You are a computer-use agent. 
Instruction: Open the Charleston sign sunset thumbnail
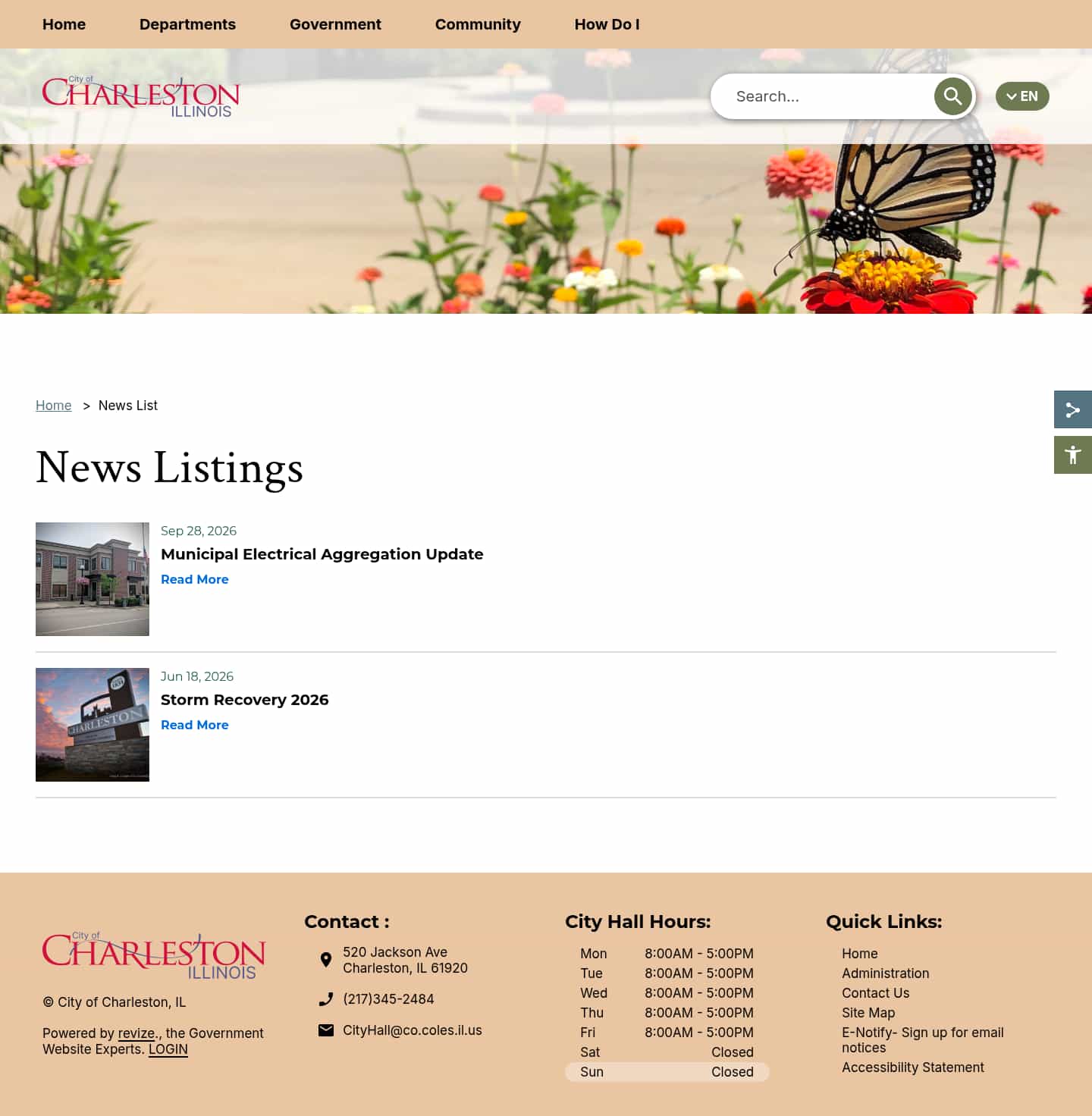[93, 725]
